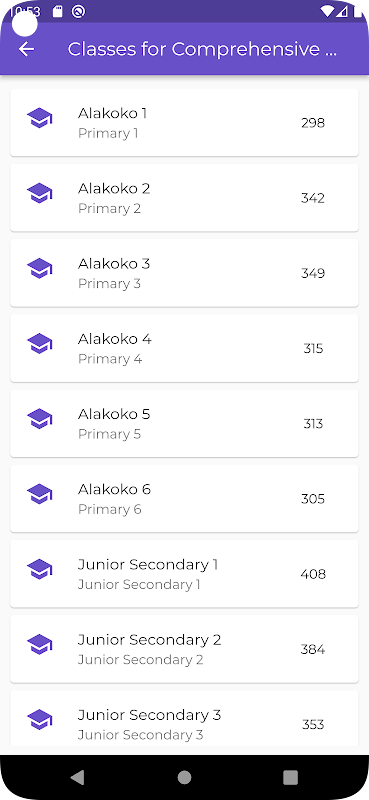The width and height of the screenshot is (369, 800).
Task: Click the graduation cap icon beside Alakoko 3
Action: [x=40, y=268]
